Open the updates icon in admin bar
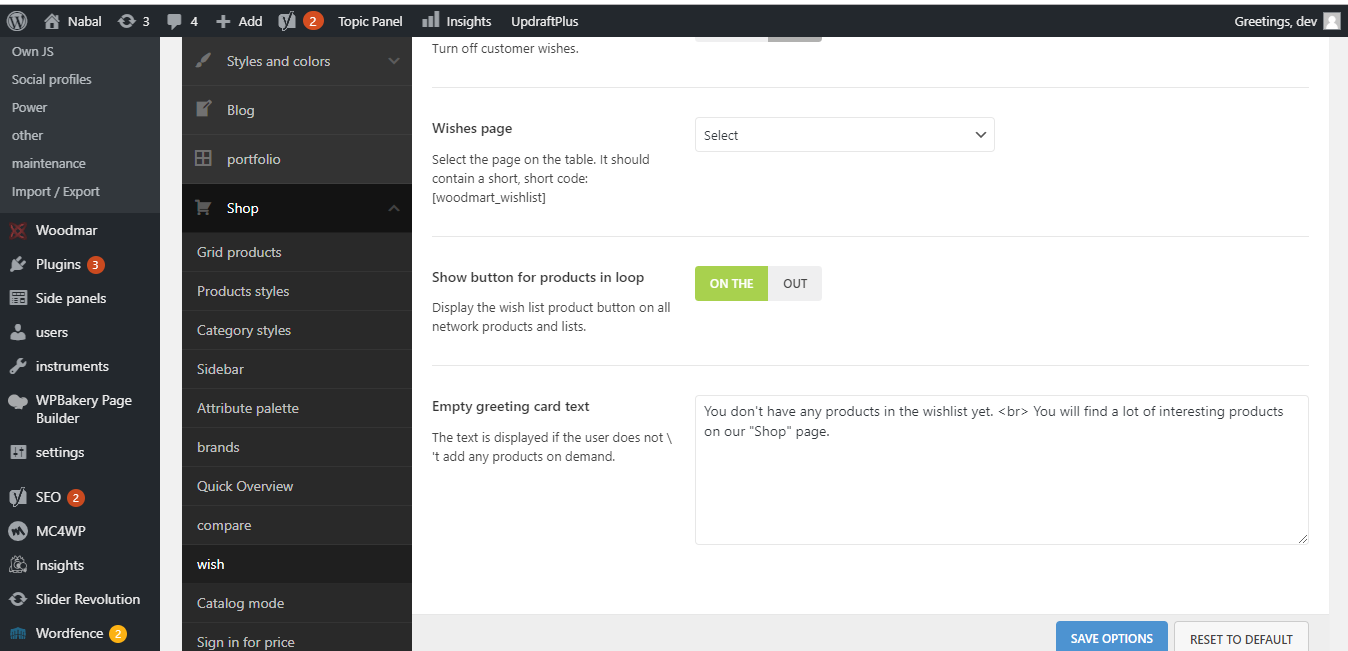This screenshot has width=1348, height=651. point(127,21)
